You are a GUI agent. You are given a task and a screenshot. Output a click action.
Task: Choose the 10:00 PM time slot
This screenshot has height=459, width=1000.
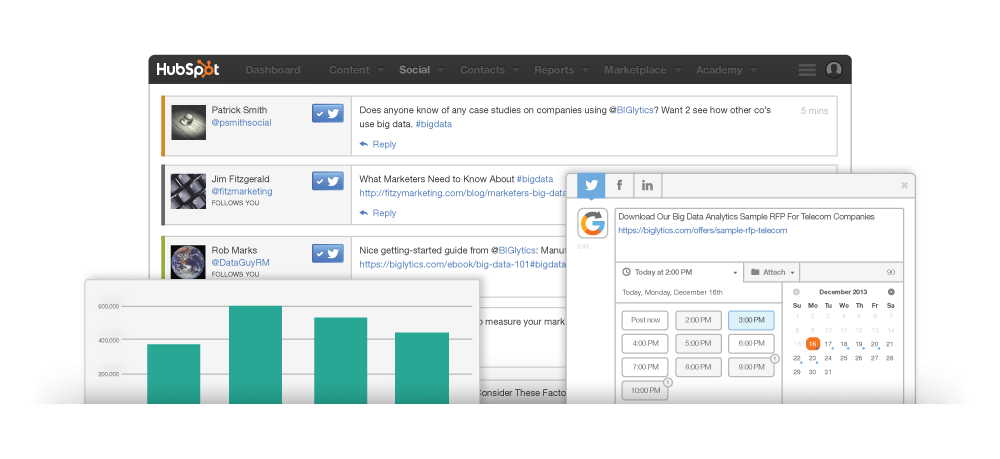point(645,391)
